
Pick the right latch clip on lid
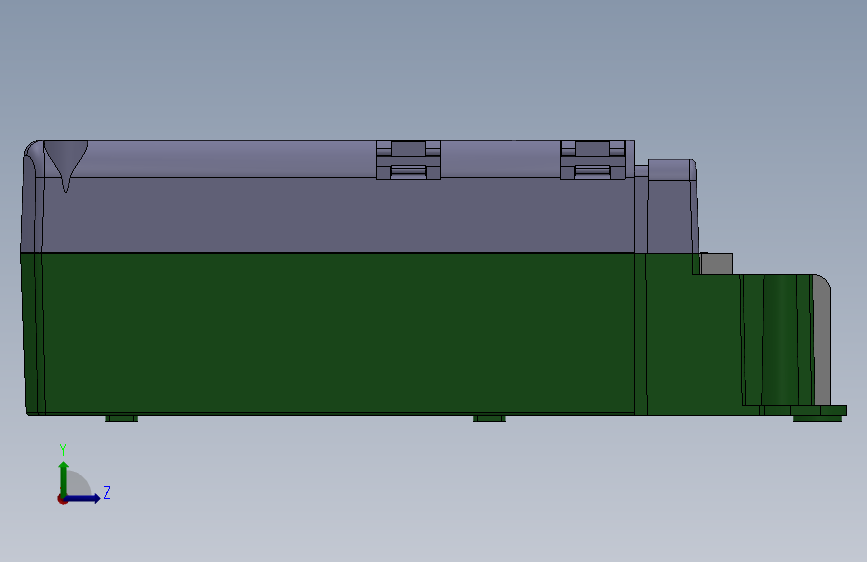tap(592, 160)
